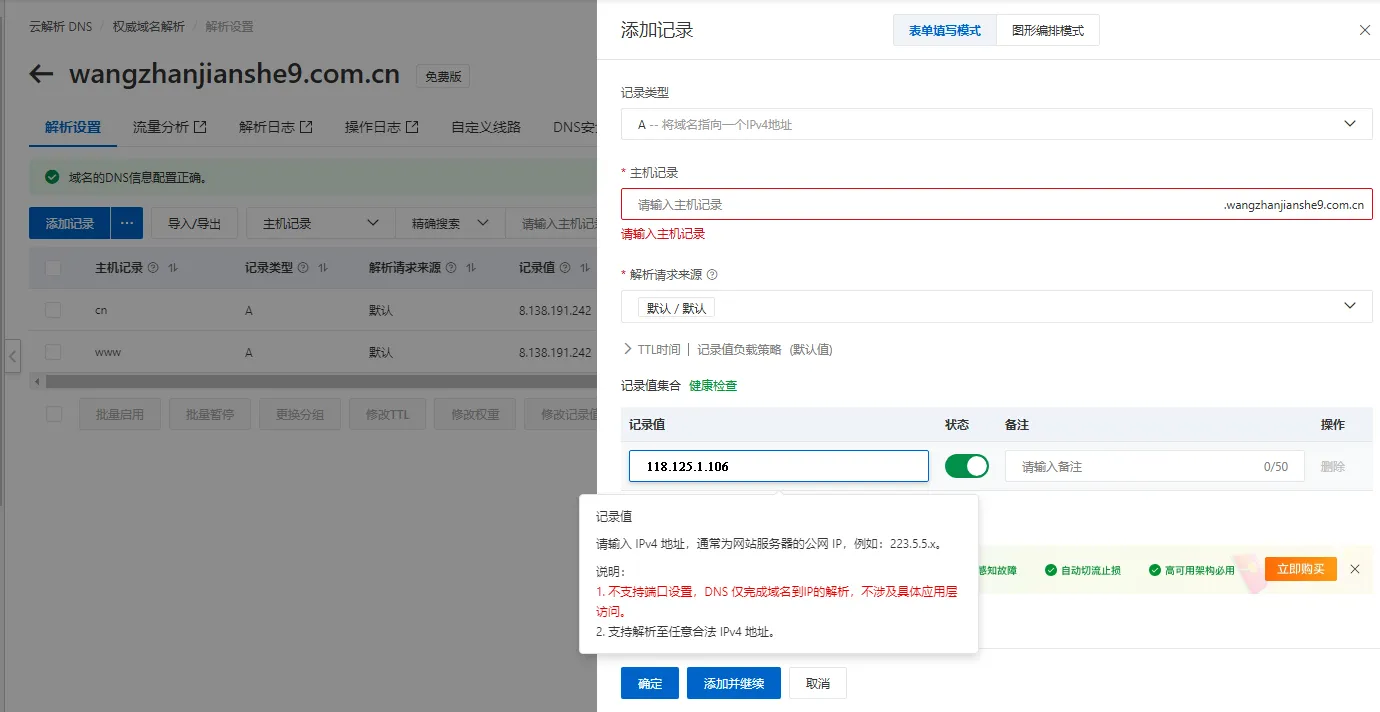The image size is (1380, 712).
Task: Open the 流量分析 tab
Action: (x=169, y=127)
